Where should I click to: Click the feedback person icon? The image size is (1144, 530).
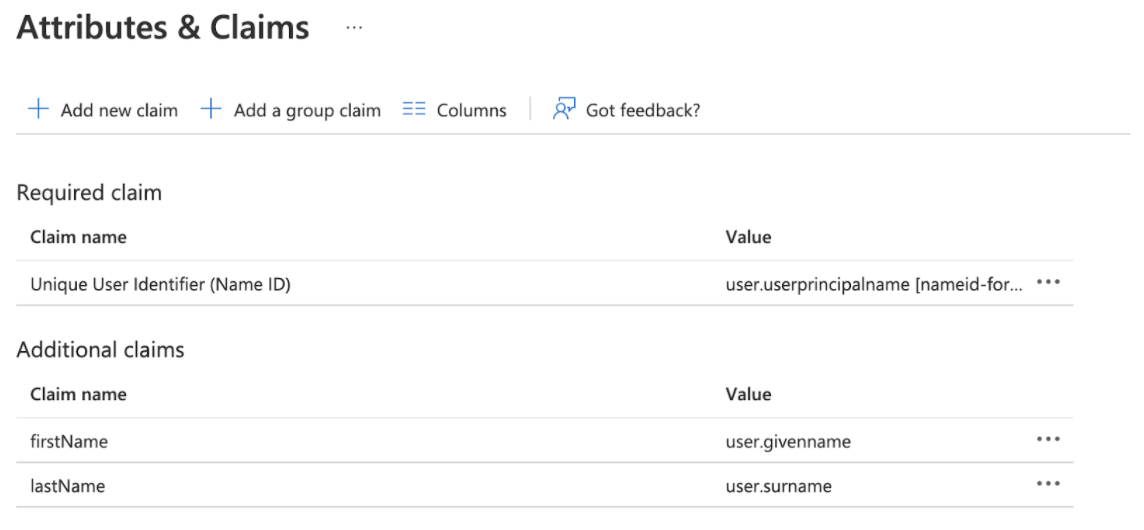coord(564,109)
